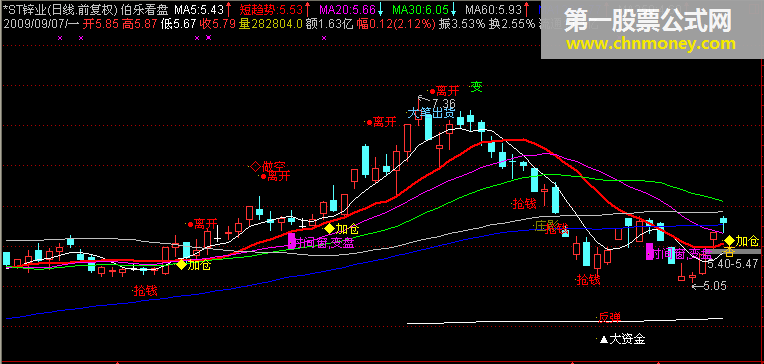The width and height of the screenshot is (764, 364).
Task: Click the 庄影 label
Action: [546, 226]
